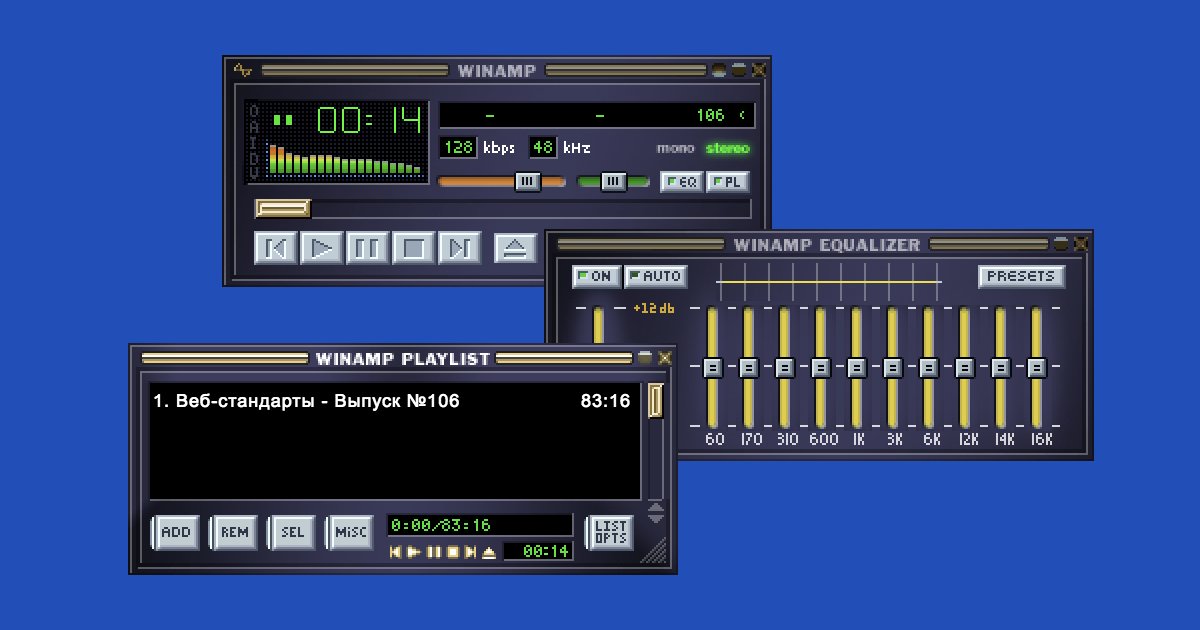Click the clutterbar V visualization letter

[x=254, y=173]
